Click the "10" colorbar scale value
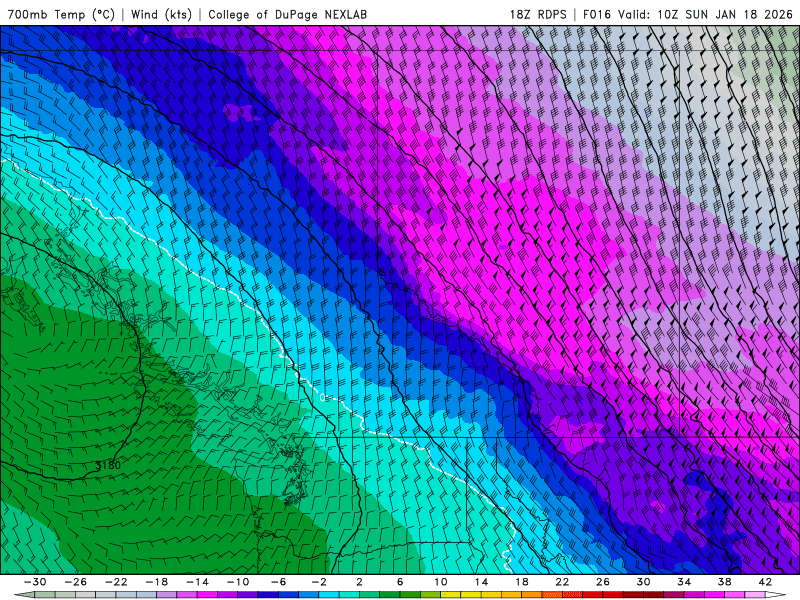The image size is (800, 600). coord(440,582)
